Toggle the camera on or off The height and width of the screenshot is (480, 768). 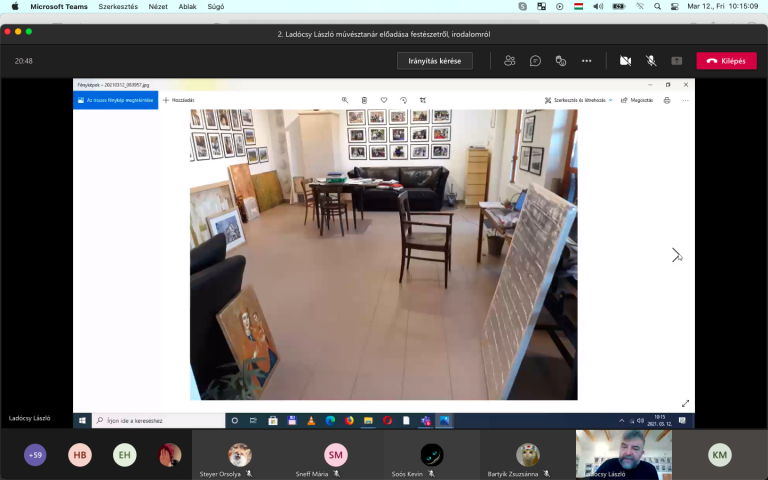[x=625, y=61]
